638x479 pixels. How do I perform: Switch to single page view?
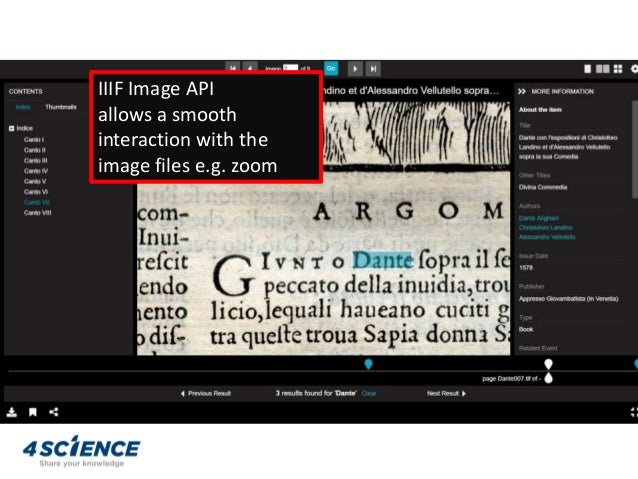[x=588, y=69]
